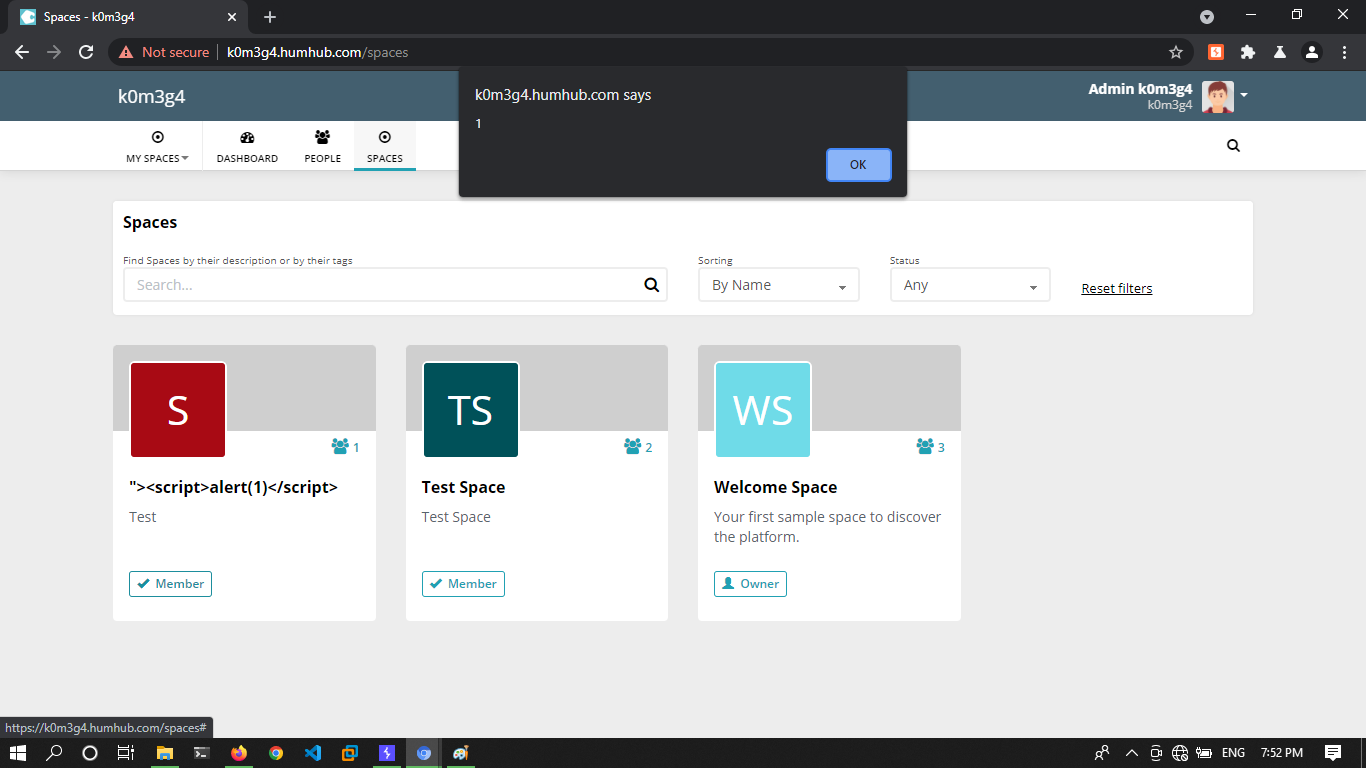Open the red S space thumbnail
Screen dimensions: 1366x768
point(178,410)
